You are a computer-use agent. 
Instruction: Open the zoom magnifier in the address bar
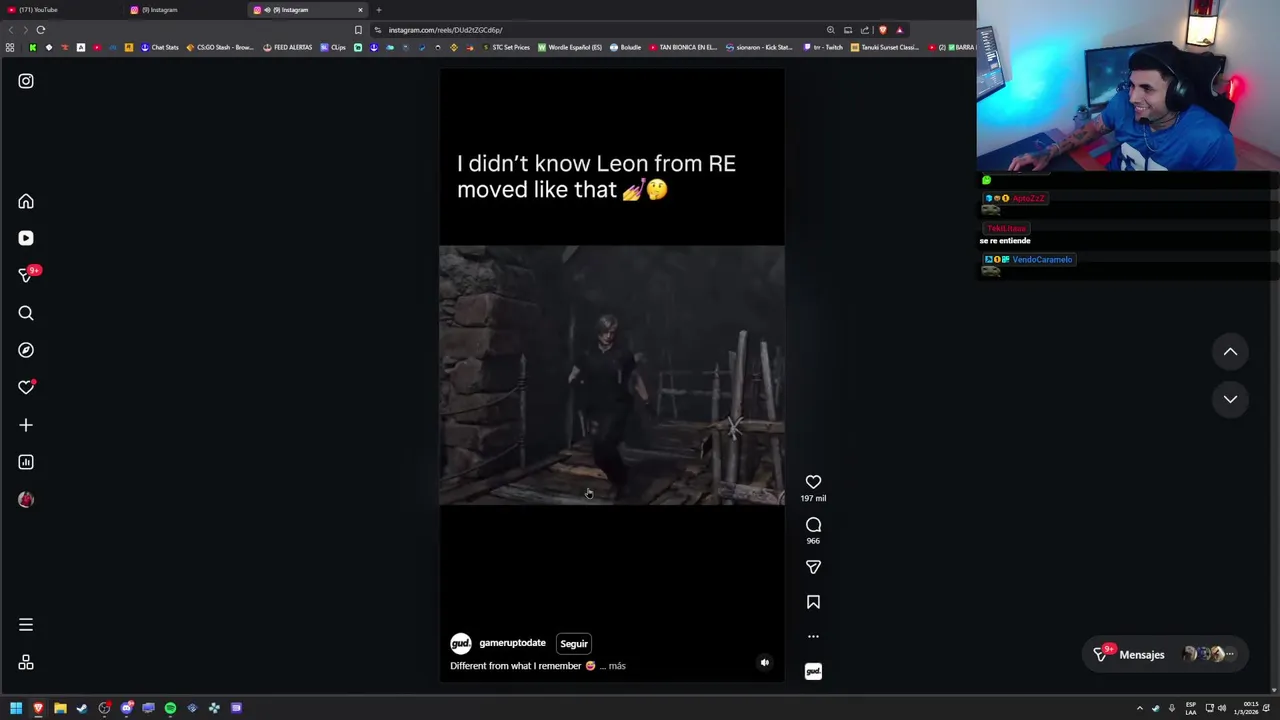tap(830, 30)
